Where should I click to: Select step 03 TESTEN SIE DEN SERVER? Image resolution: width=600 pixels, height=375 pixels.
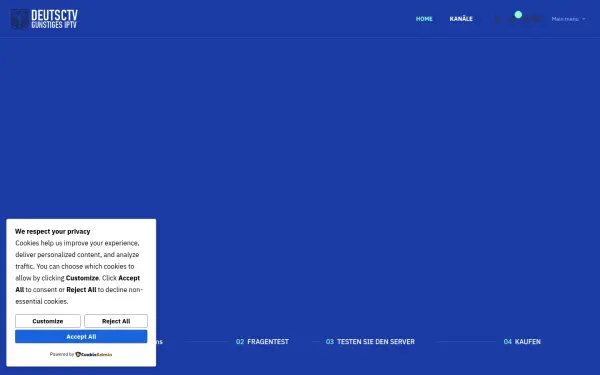pos(370,342)
